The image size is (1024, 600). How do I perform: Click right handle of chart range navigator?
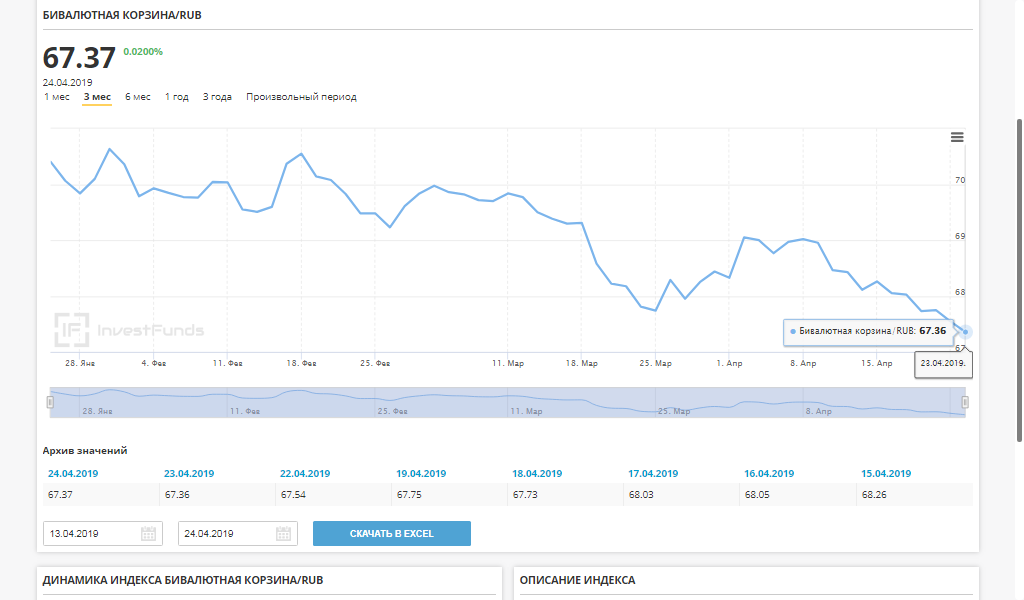tap(965, 402)
